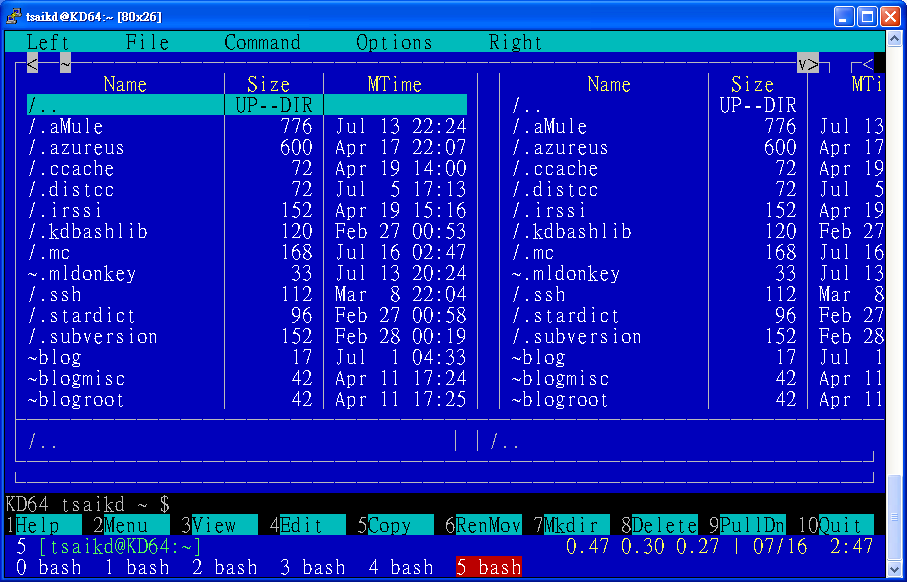Click the 'v>' history arrow on left panel
Image resolution: width=907 pixels, height=582 pixels.
(808, 64)
